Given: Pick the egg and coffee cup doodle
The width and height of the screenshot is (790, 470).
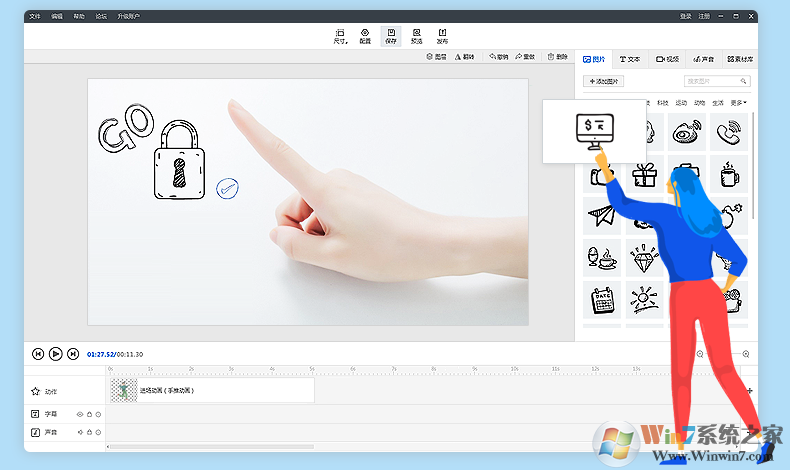Looking at the screenshot, I should click(602, 258).
